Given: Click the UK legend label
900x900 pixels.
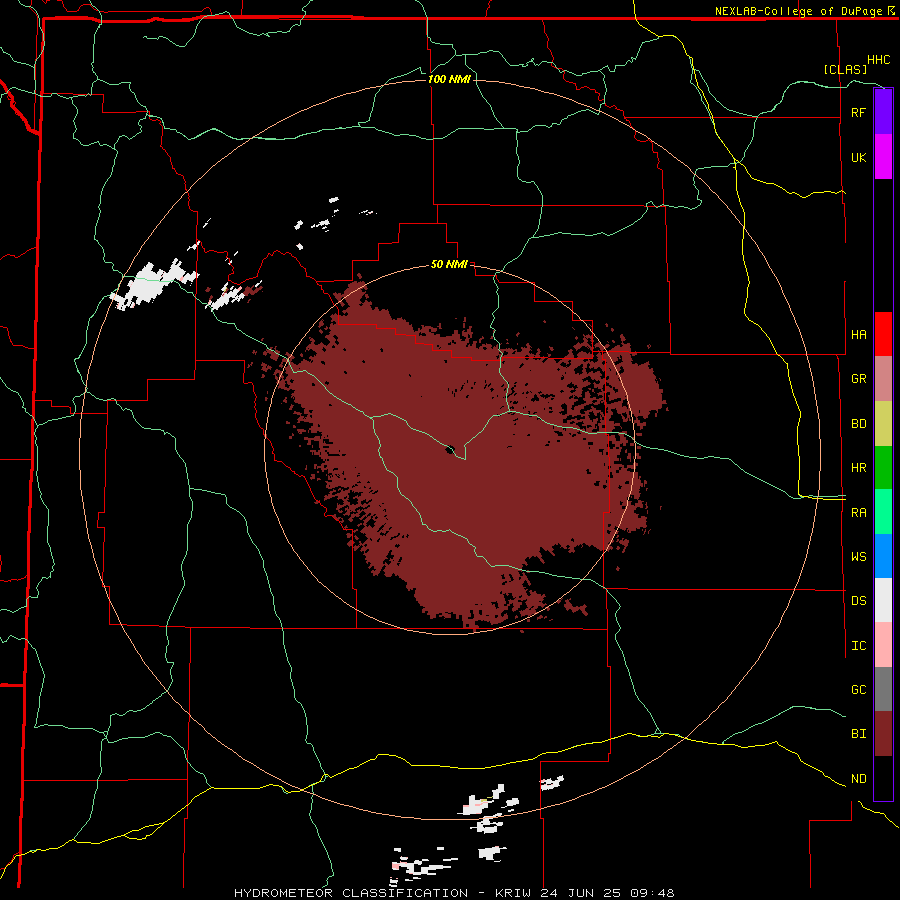Looking at the screenshot, I should 858,157.
